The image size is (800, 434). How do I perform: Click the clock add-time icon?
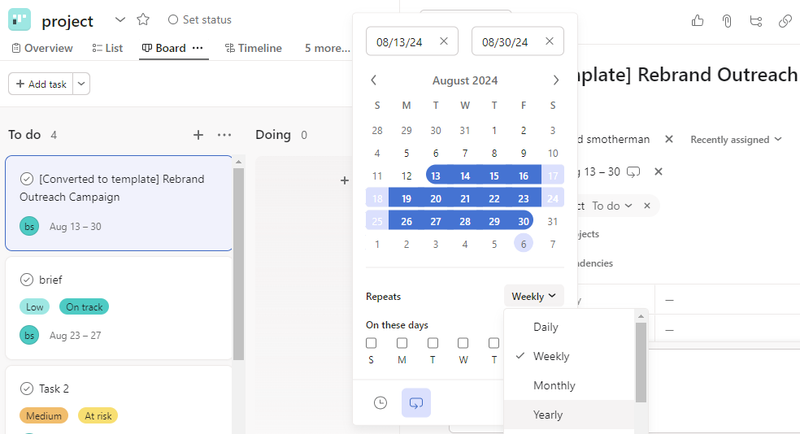click(x=380, y=403)
